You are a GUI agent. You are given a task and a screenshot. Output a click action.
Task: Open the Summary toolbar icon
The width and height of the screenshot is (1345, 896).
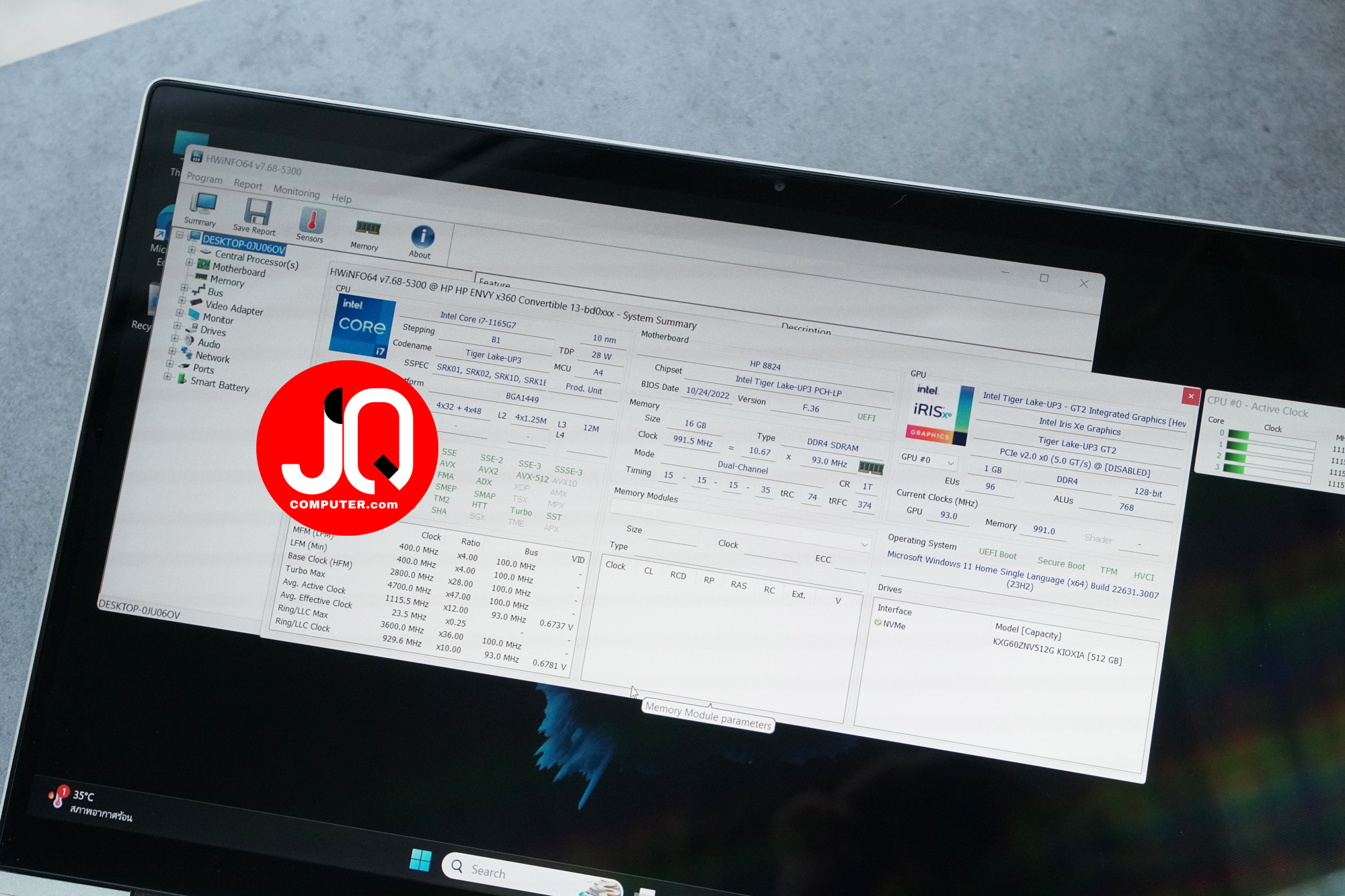tap(203, 203)
